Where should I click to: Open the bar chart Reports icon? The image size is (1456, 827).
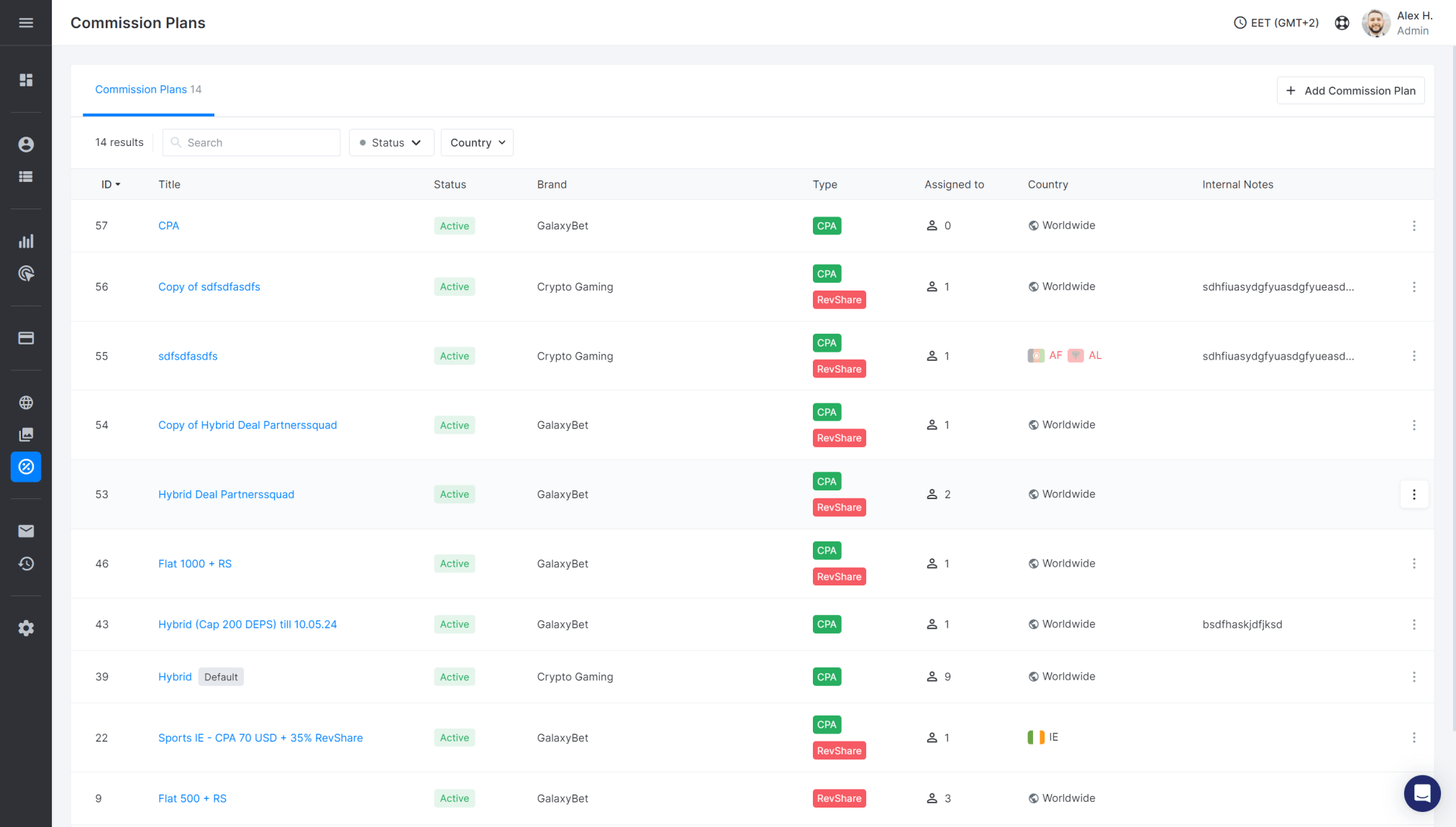(26, 241)
